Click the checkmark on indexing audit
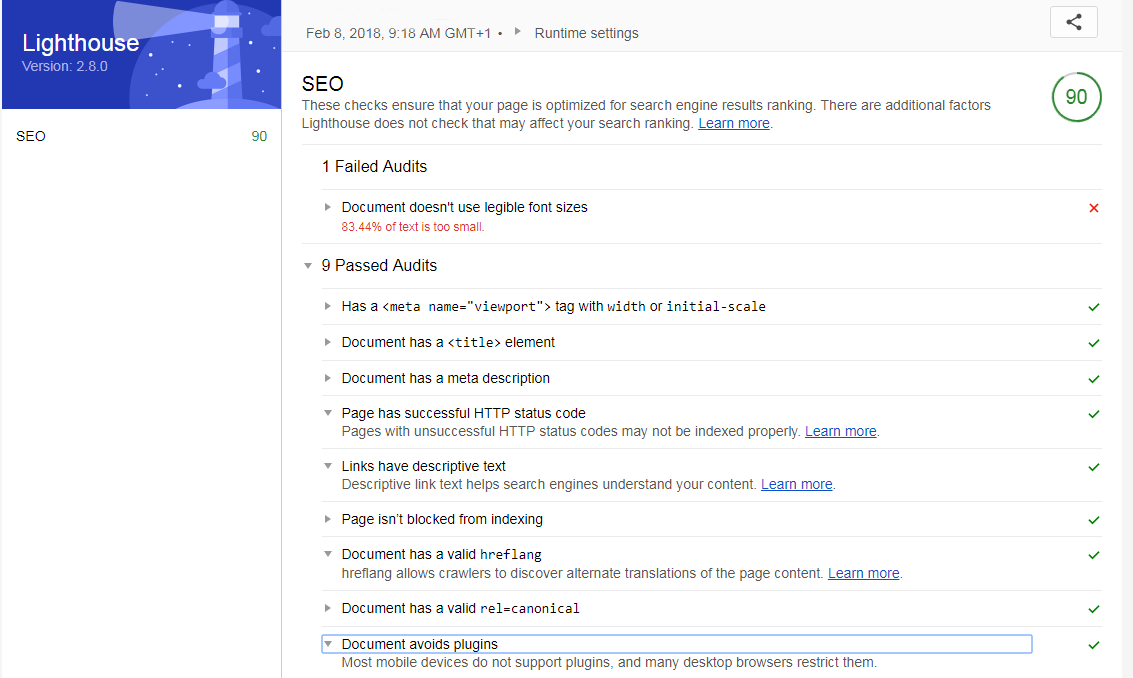1133x678 pixels. point(1093,519)
